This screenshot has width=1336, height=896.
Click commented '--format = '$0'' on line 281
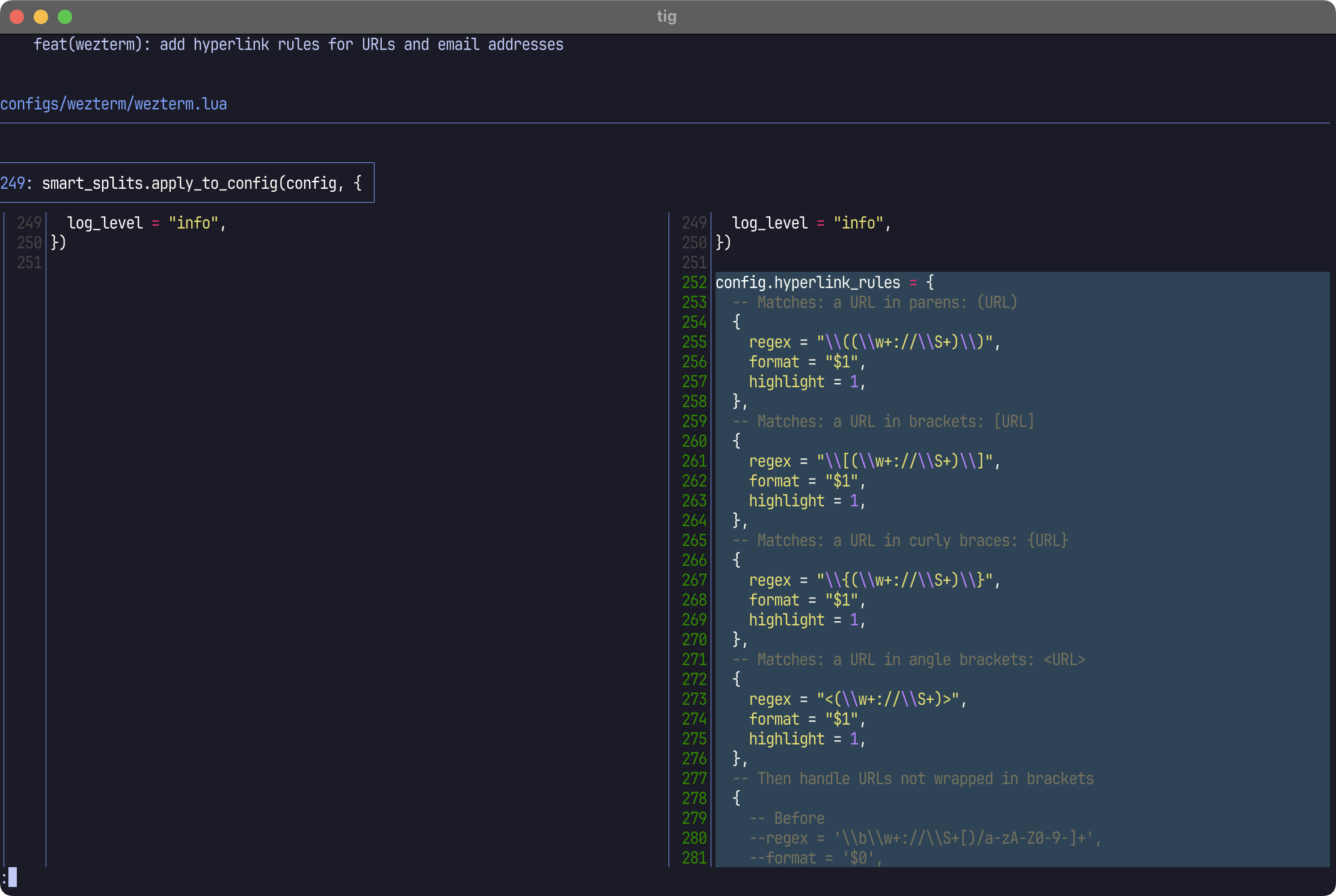816,858
